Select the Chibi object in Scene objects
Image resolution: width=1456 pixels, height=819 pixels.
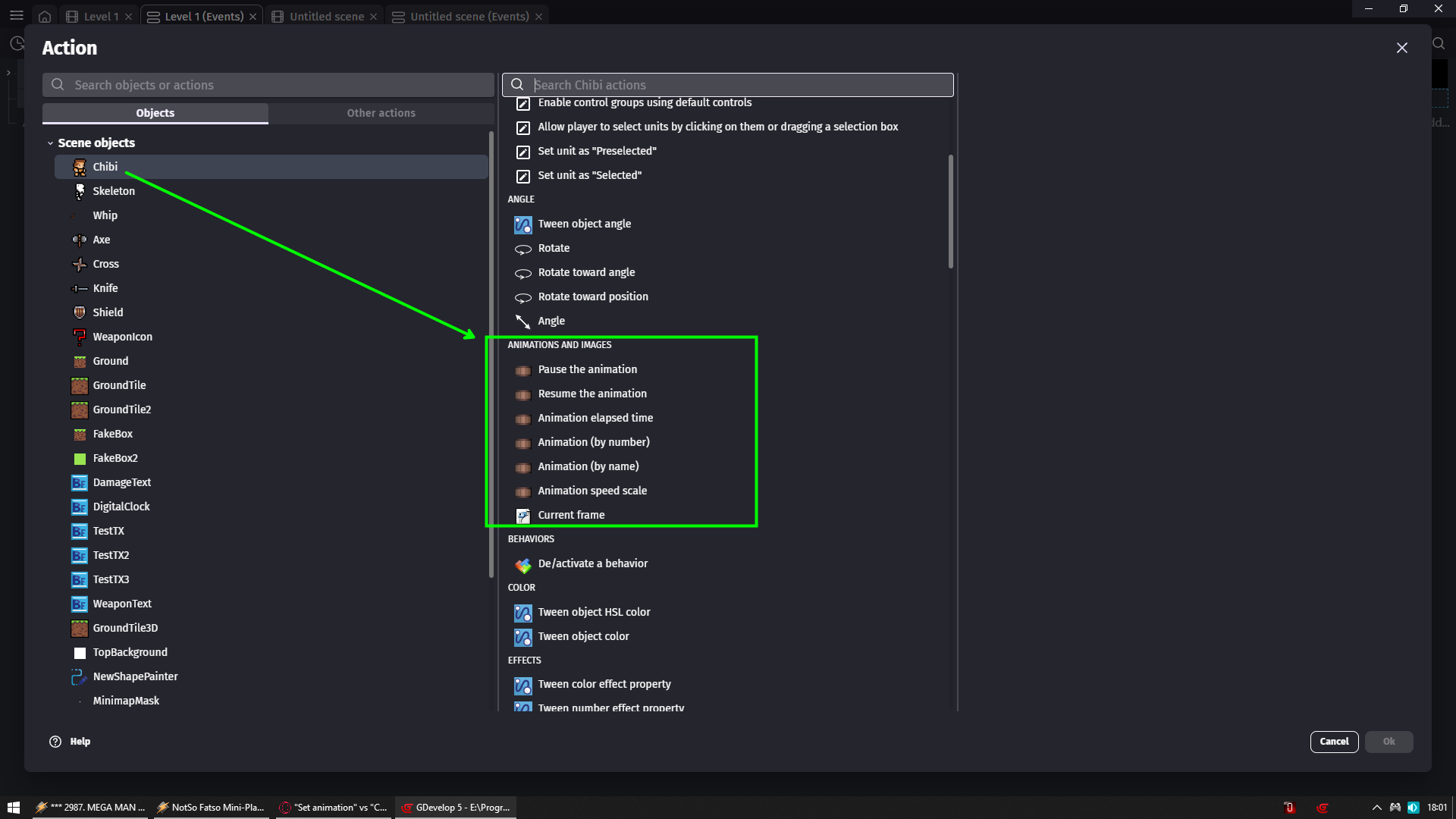tap(105, 166)
